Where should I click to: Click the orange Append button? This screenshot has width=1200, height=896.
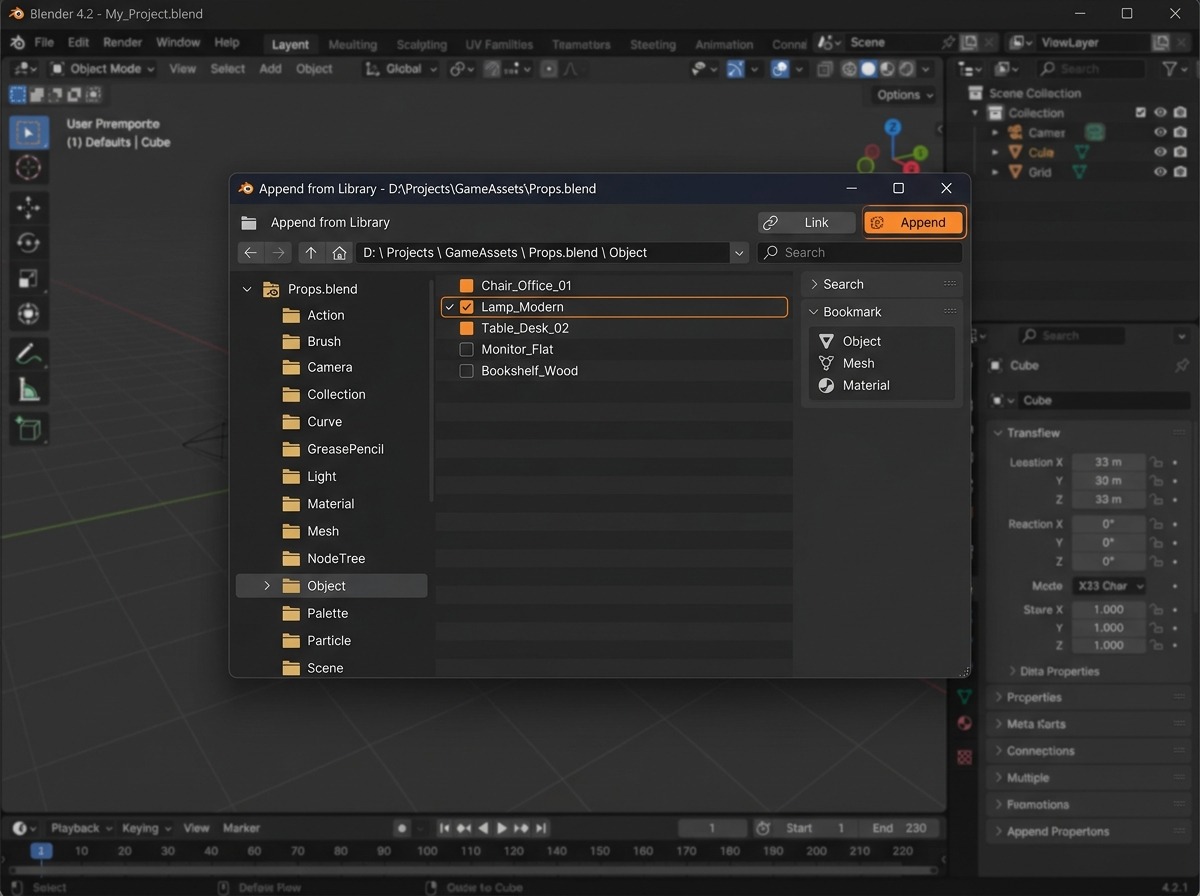click(x=914, y=223)
